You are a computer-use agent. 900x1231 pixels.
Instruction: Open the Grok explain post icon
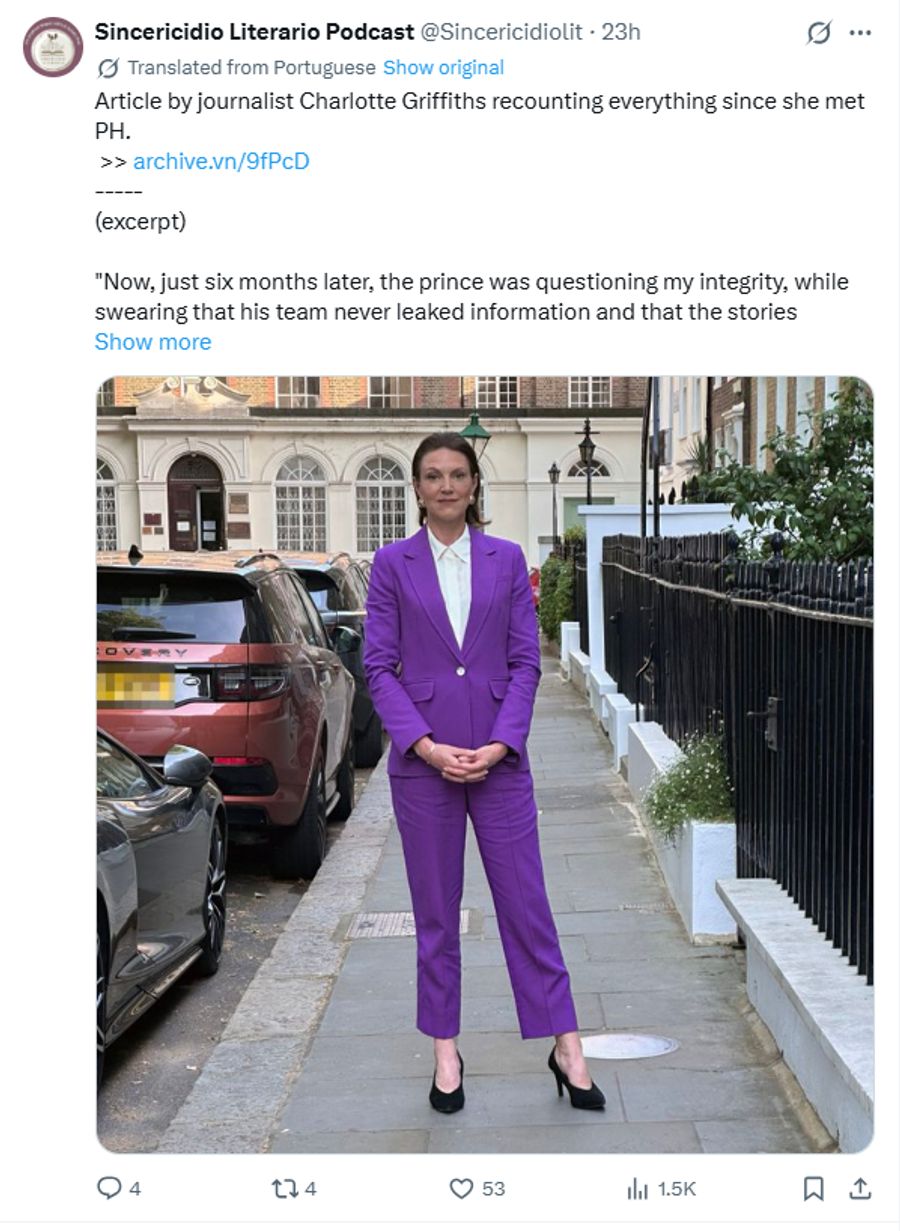click(818, 33)
